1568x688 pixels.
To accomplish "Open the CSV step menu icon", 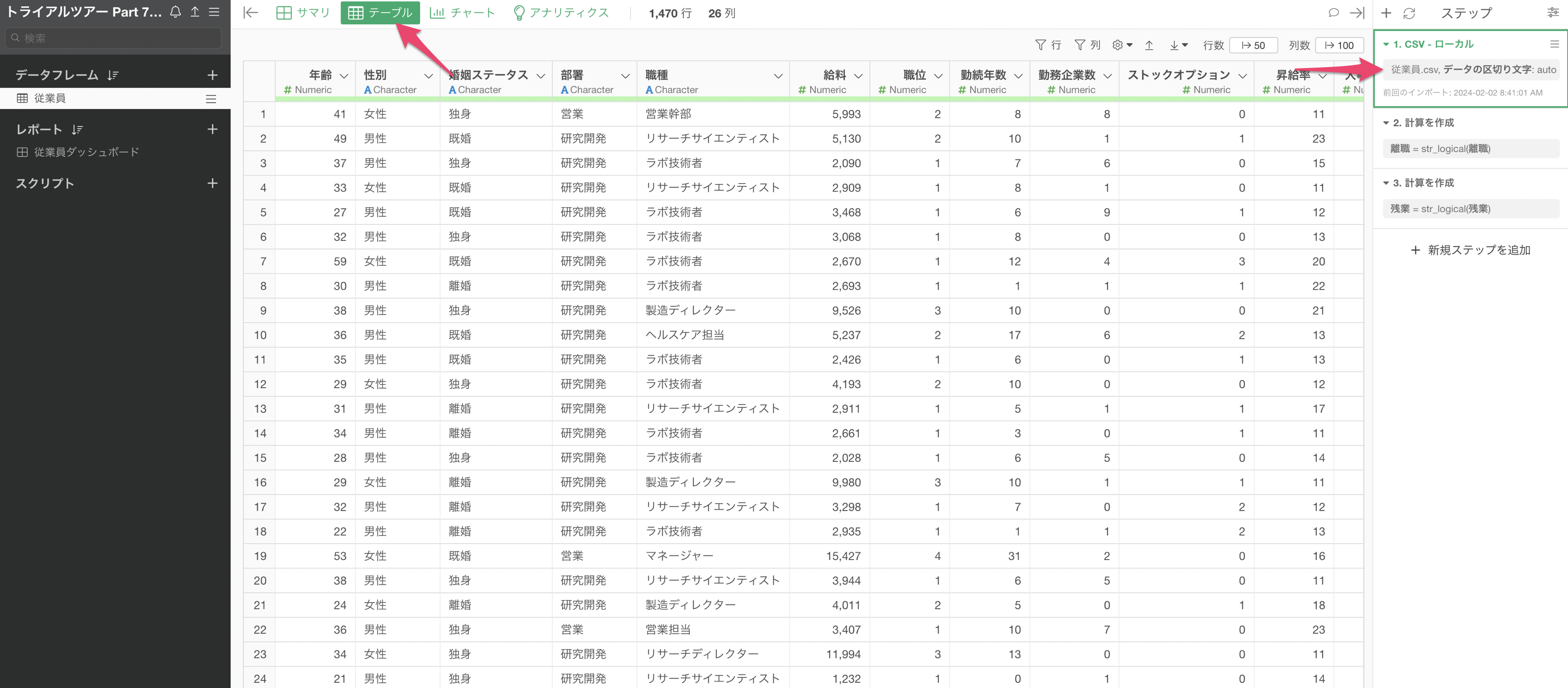I will 1554,44.
